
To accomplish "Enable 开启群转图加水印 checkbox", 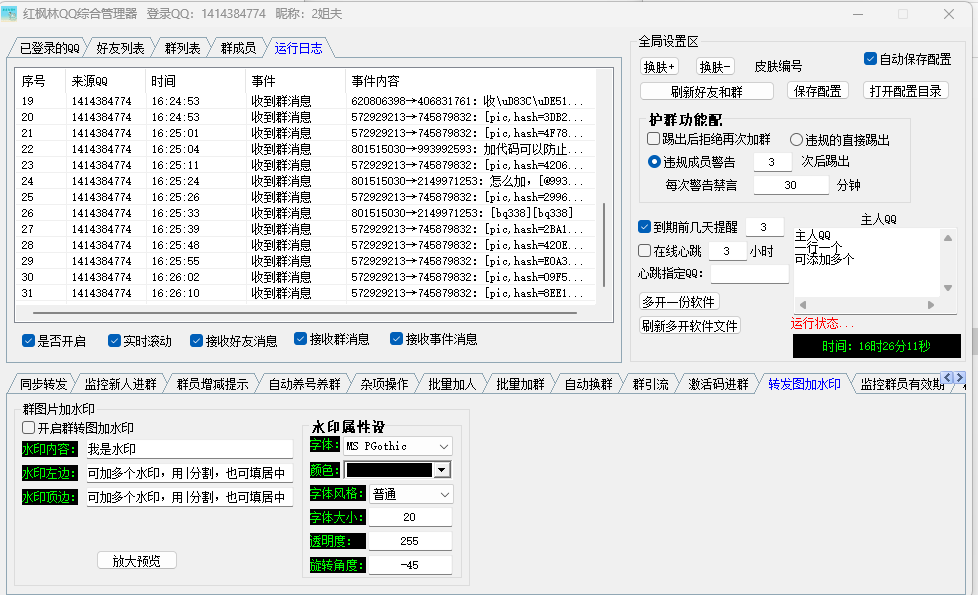I will coord(29,427).
